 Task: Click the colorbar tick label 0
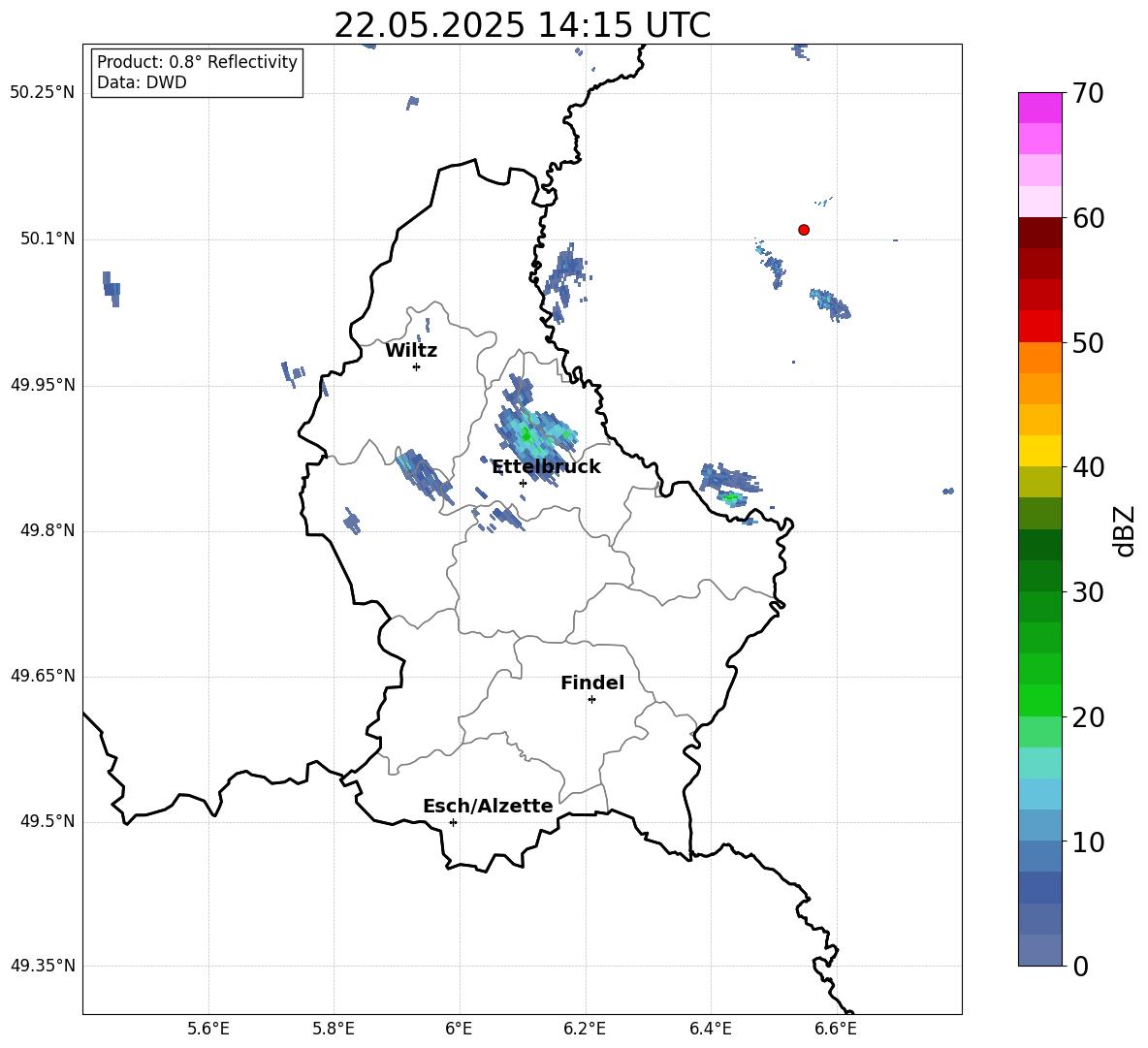[x=1080, y=967]
